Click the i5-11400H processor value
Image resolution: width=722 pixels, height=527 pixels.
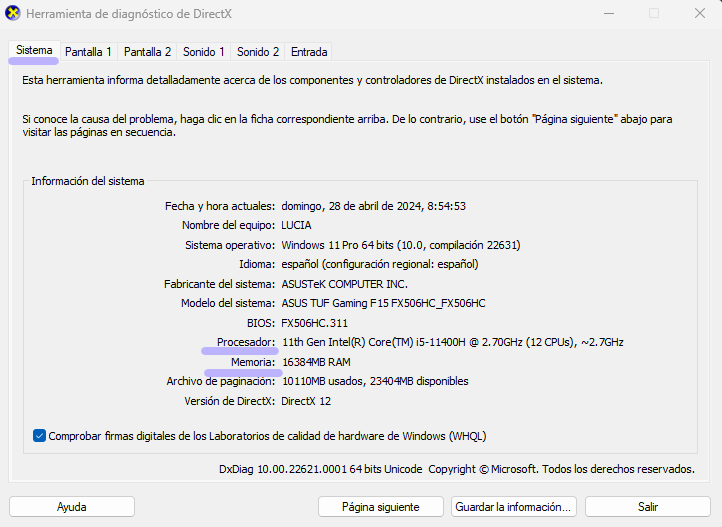453,342
